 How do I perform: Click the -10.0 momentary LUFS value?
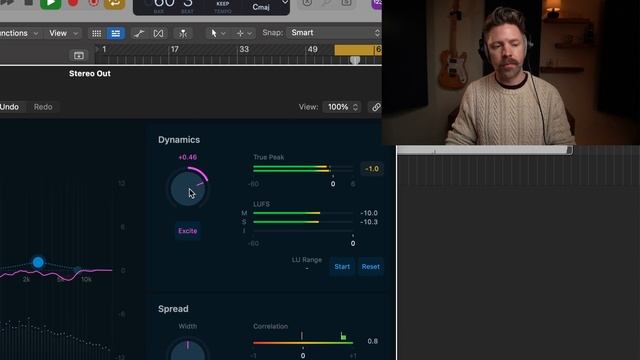pyautogui.click(x=369, y=213)
